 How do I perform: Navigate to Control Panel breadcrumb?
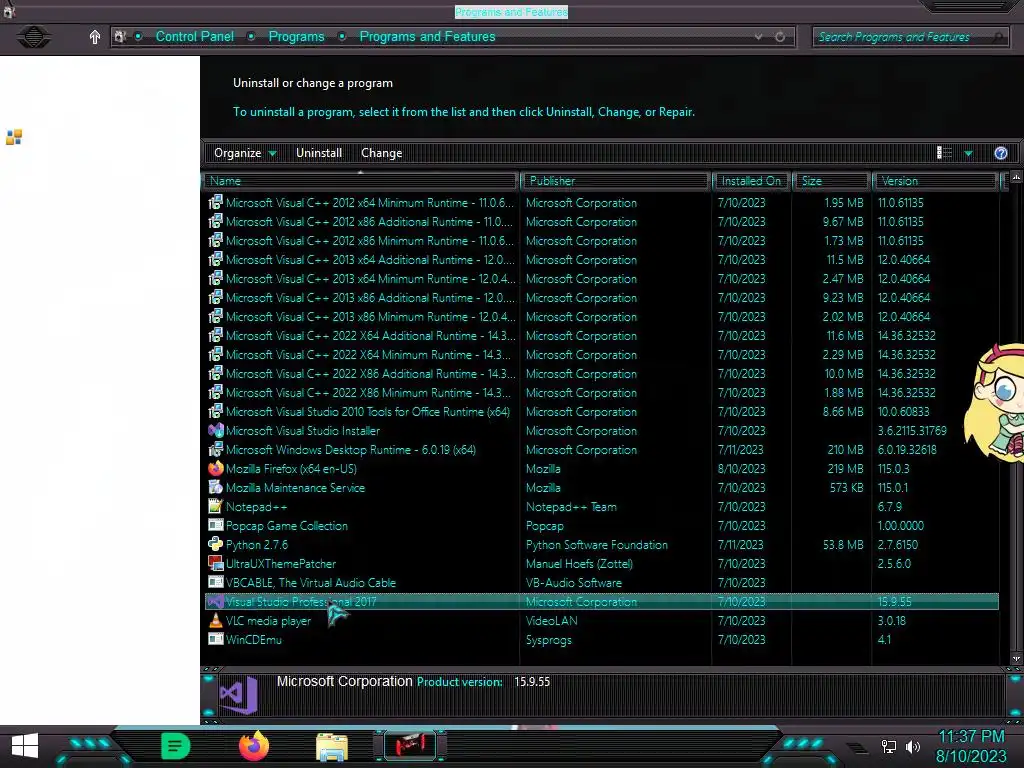(195, 37)
